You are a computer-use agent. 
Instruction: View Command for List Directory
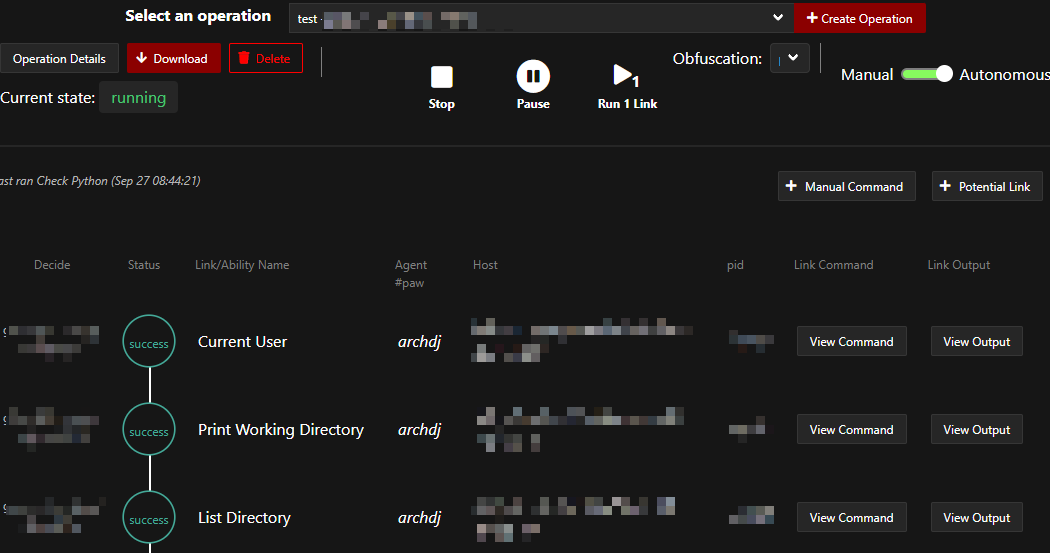pos(851,518)
